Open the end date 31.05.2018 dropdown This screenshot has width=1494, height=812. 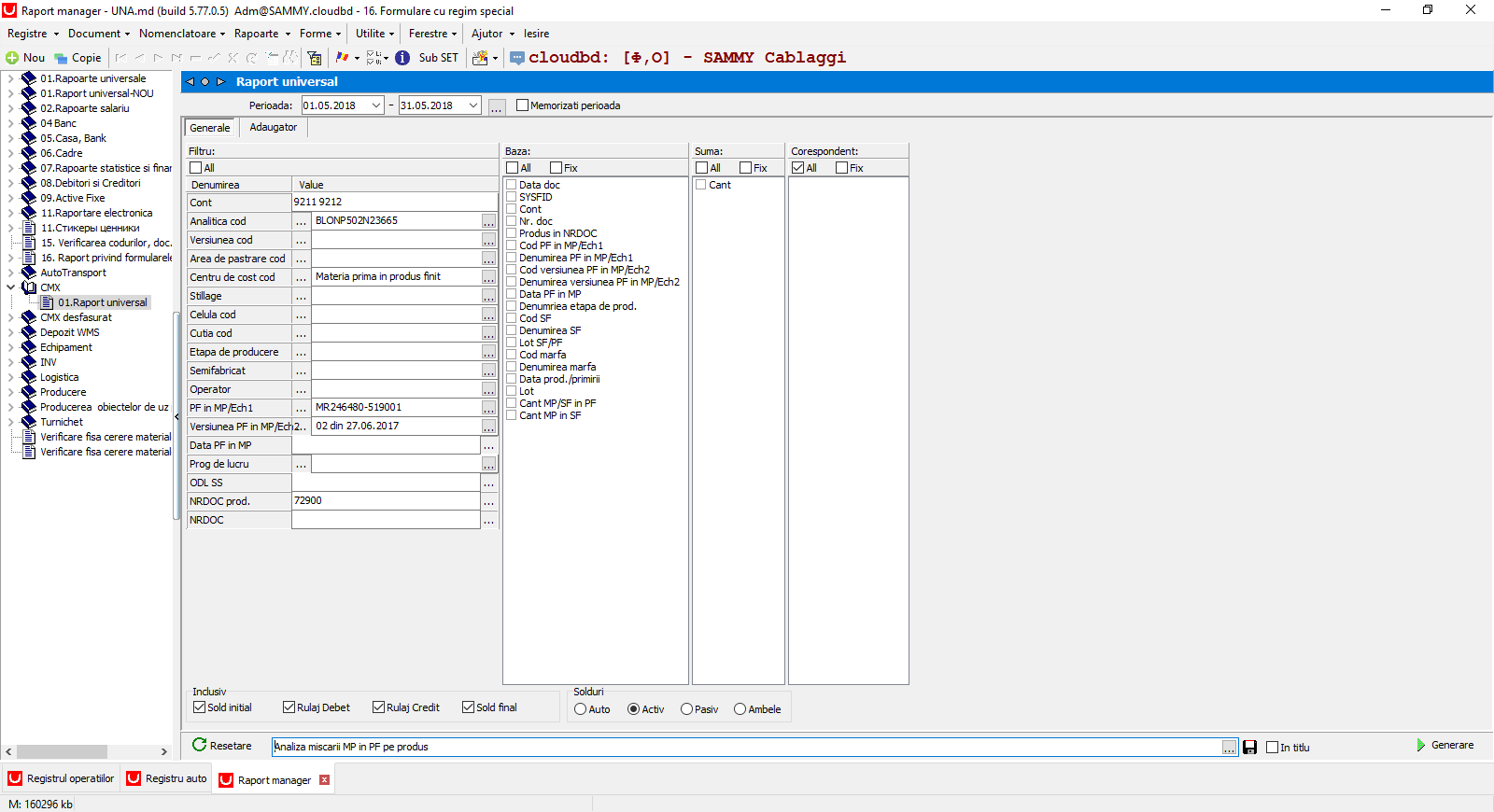click(473, 105)
